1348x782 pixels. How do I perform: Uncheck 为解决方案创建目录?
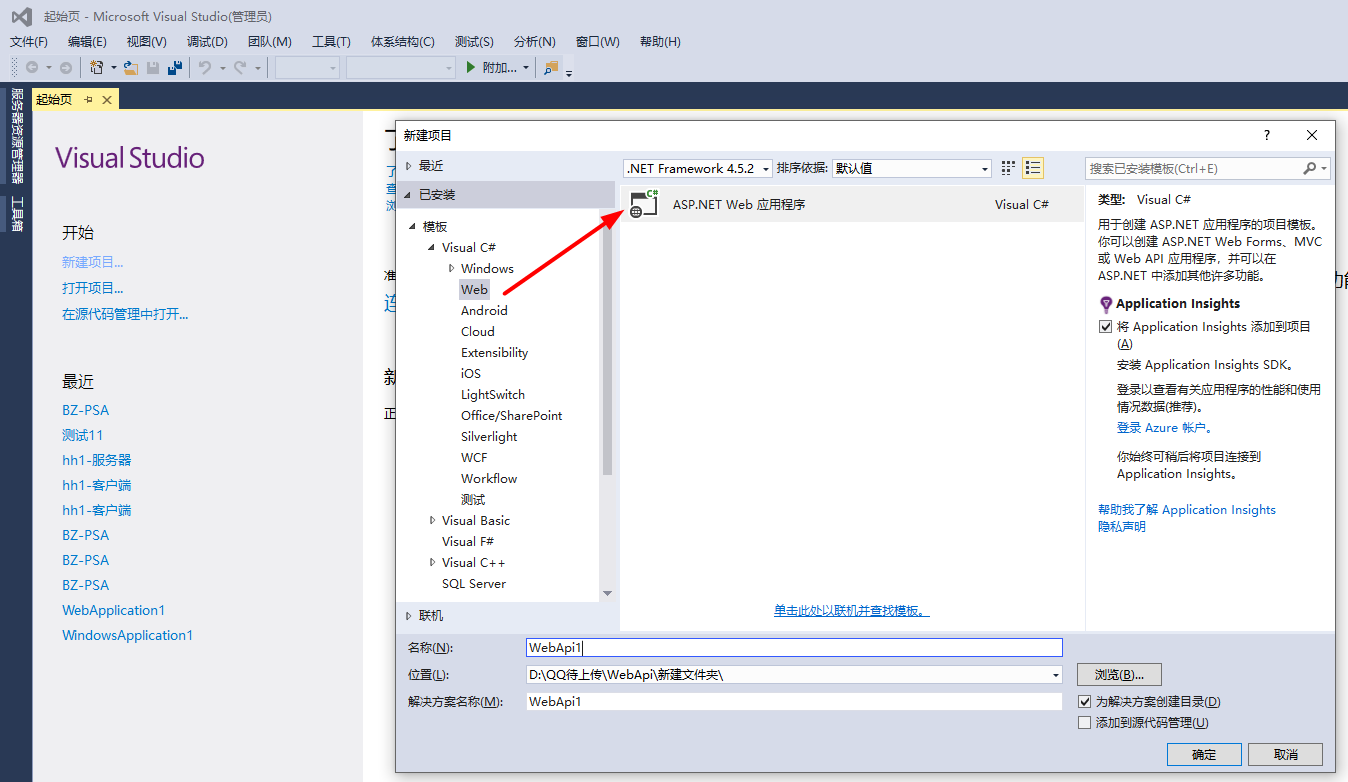coord(1085,701)
